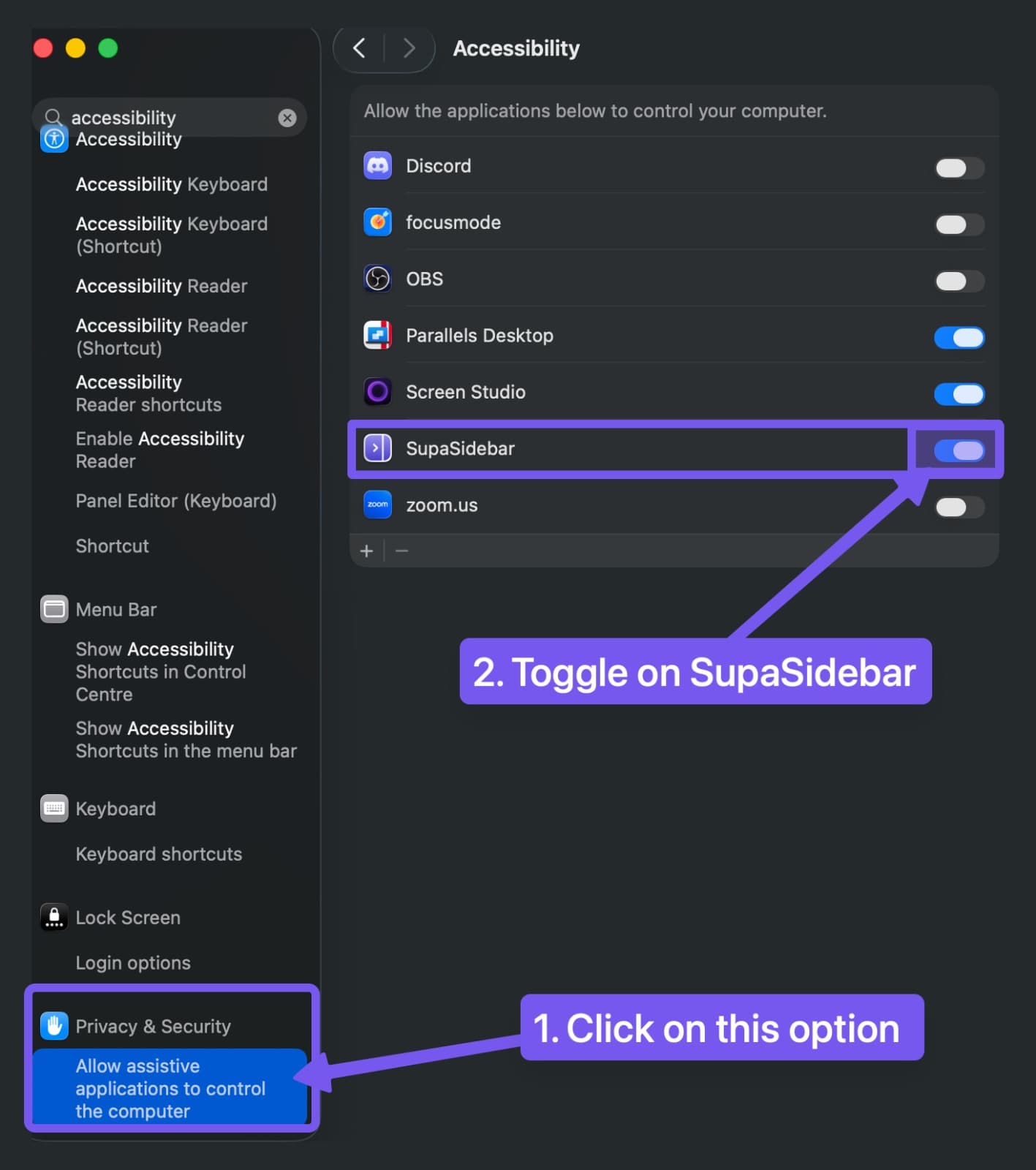Image resolution: width=1036 pixels, height=1170 pixels.
Task: Click the minus button to remove an app
Action: [401, 551]
